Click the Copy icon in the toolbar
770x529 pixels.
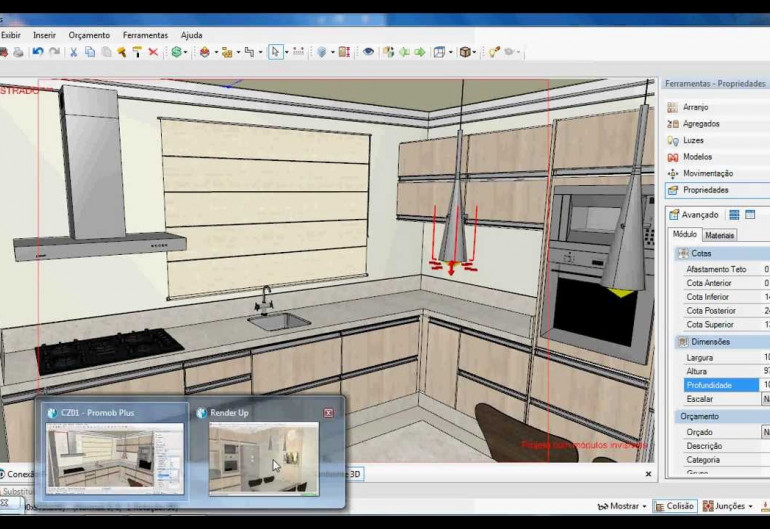pyautogui.click(x=90, y=52)
